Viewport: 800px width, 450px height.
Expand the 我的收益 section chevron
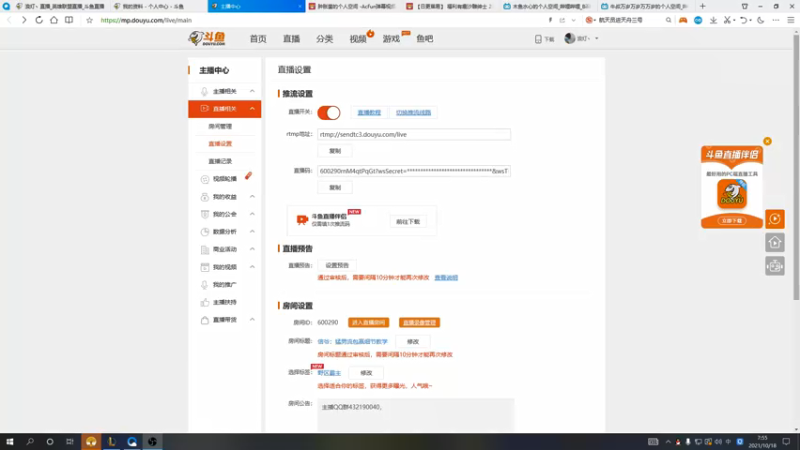(252, 196)
